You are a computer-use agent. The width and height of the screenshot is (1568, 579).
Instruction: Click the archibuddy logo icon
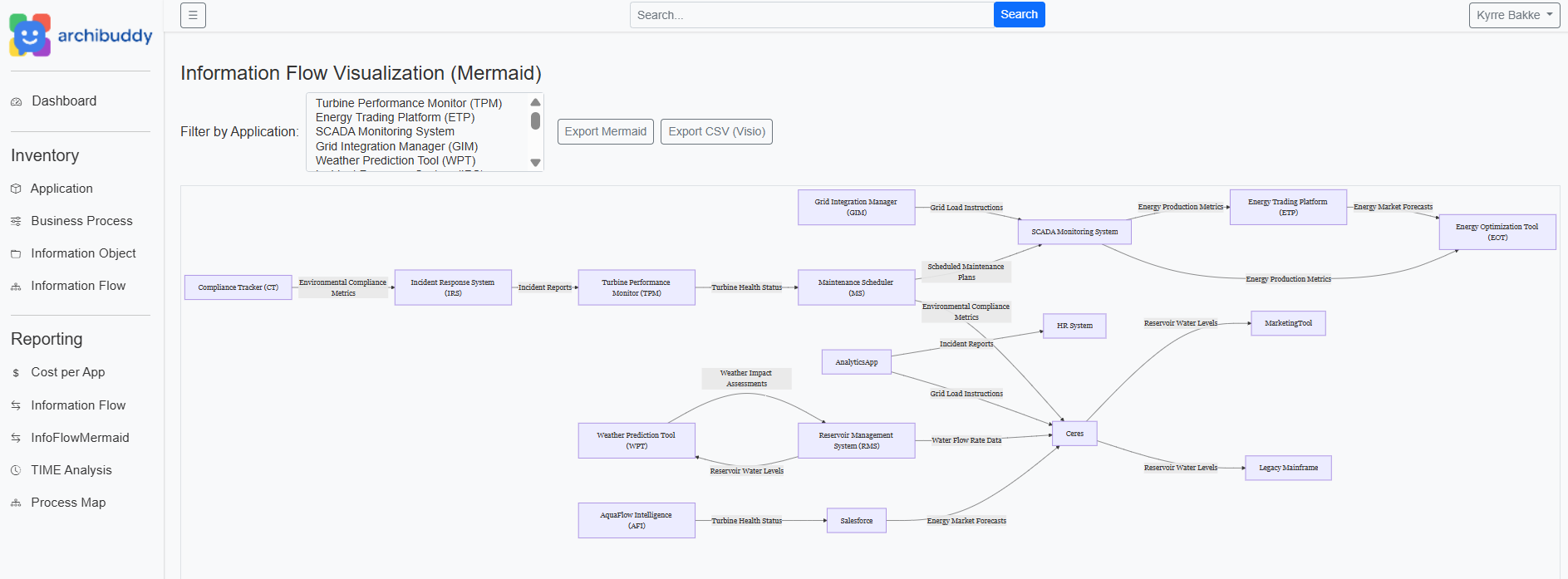(30, 35)
